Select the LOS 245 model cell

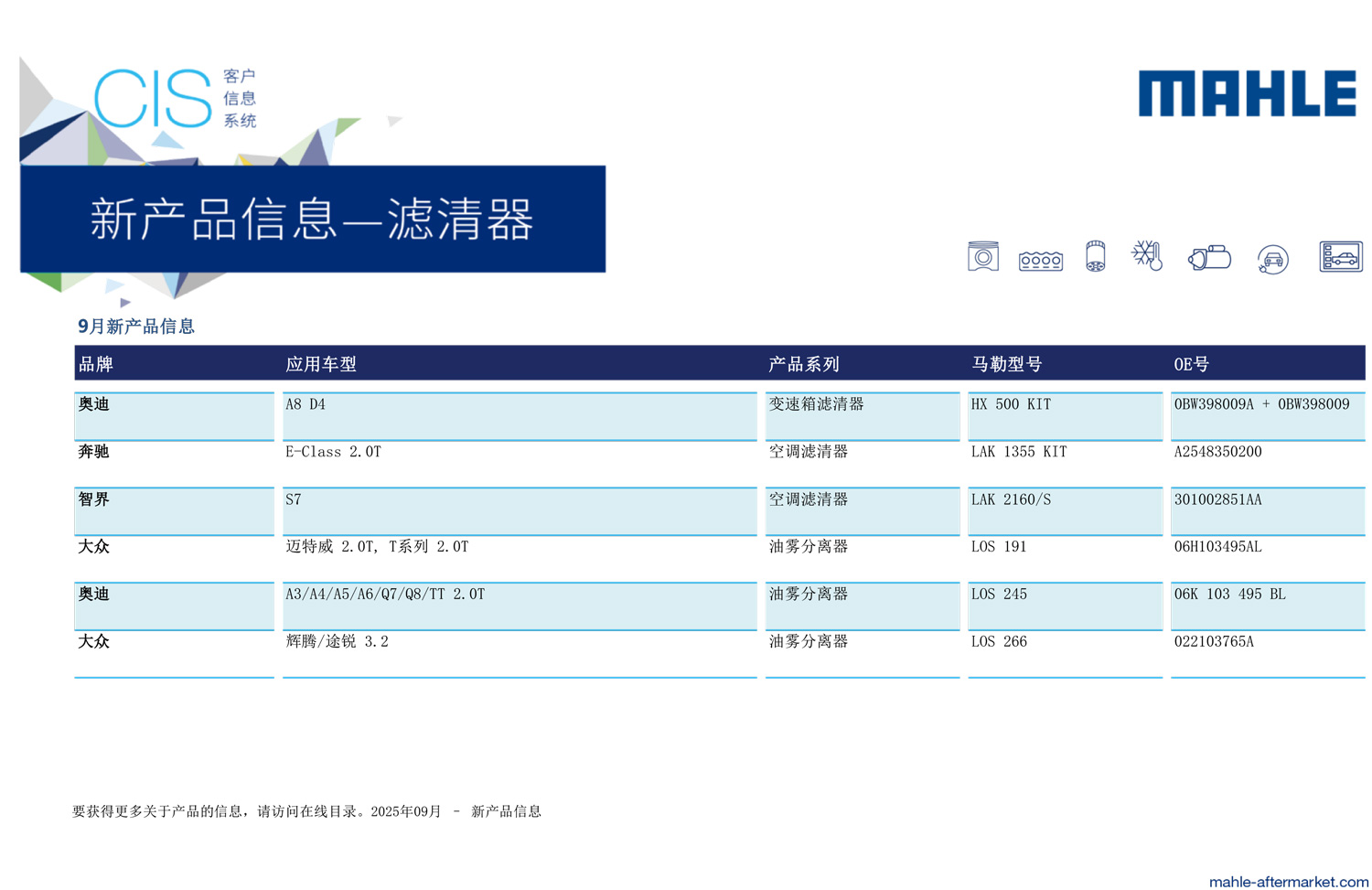point(999,595)
